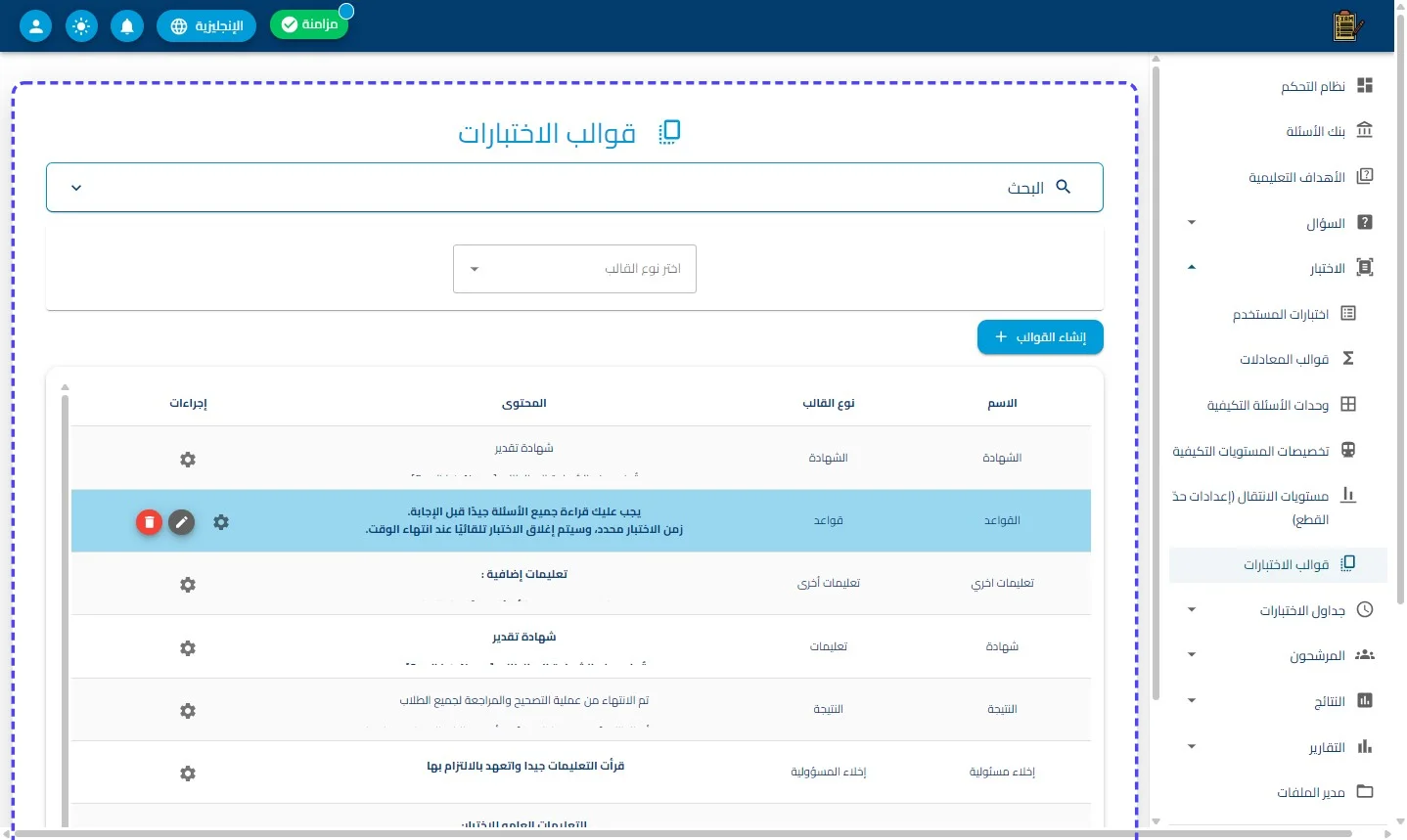1407x840 pixels.
Task: Click the وحدات الأسئلة التكيفية grid icon
Action: pyautogui.click(x=1348, y=405)
